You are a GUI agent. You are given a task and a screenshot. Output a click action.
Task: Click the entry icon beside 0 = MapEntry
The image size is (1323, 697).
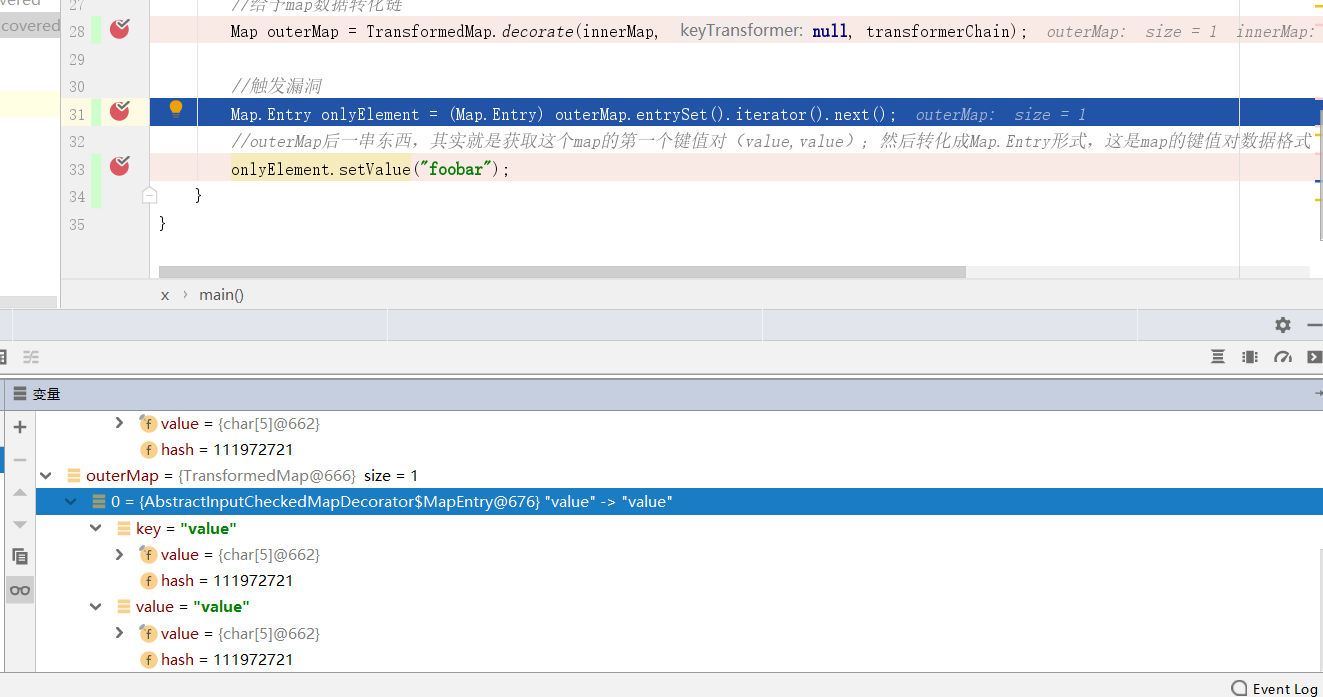pos(98,502)
